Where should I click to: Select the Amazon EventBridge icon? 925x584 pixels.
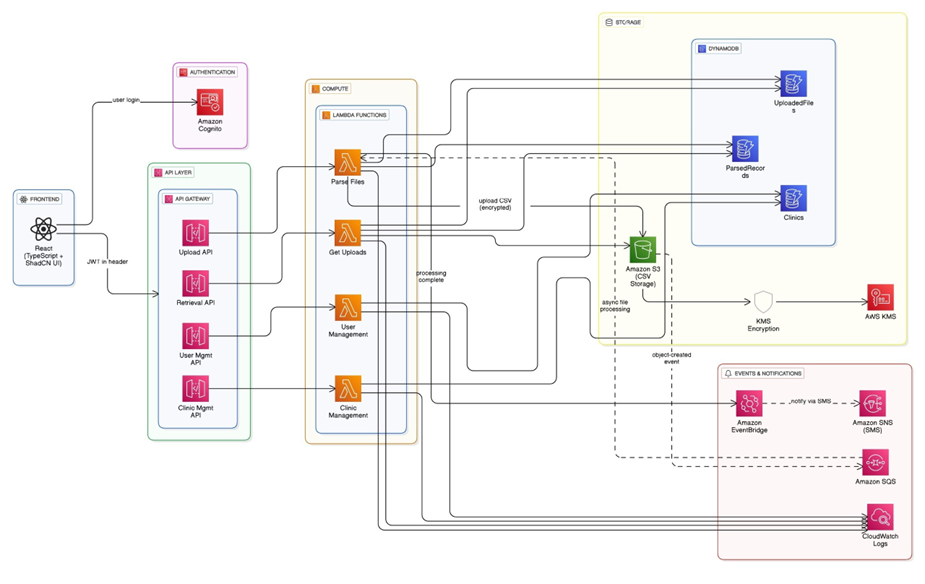point(749,404)
